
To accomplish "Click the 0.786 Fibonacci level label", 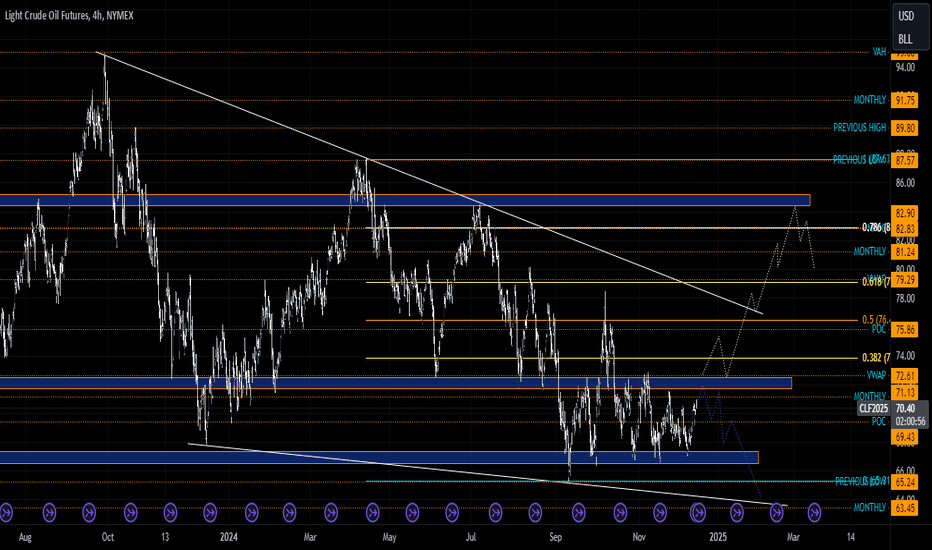I will (x=876, y=227).
